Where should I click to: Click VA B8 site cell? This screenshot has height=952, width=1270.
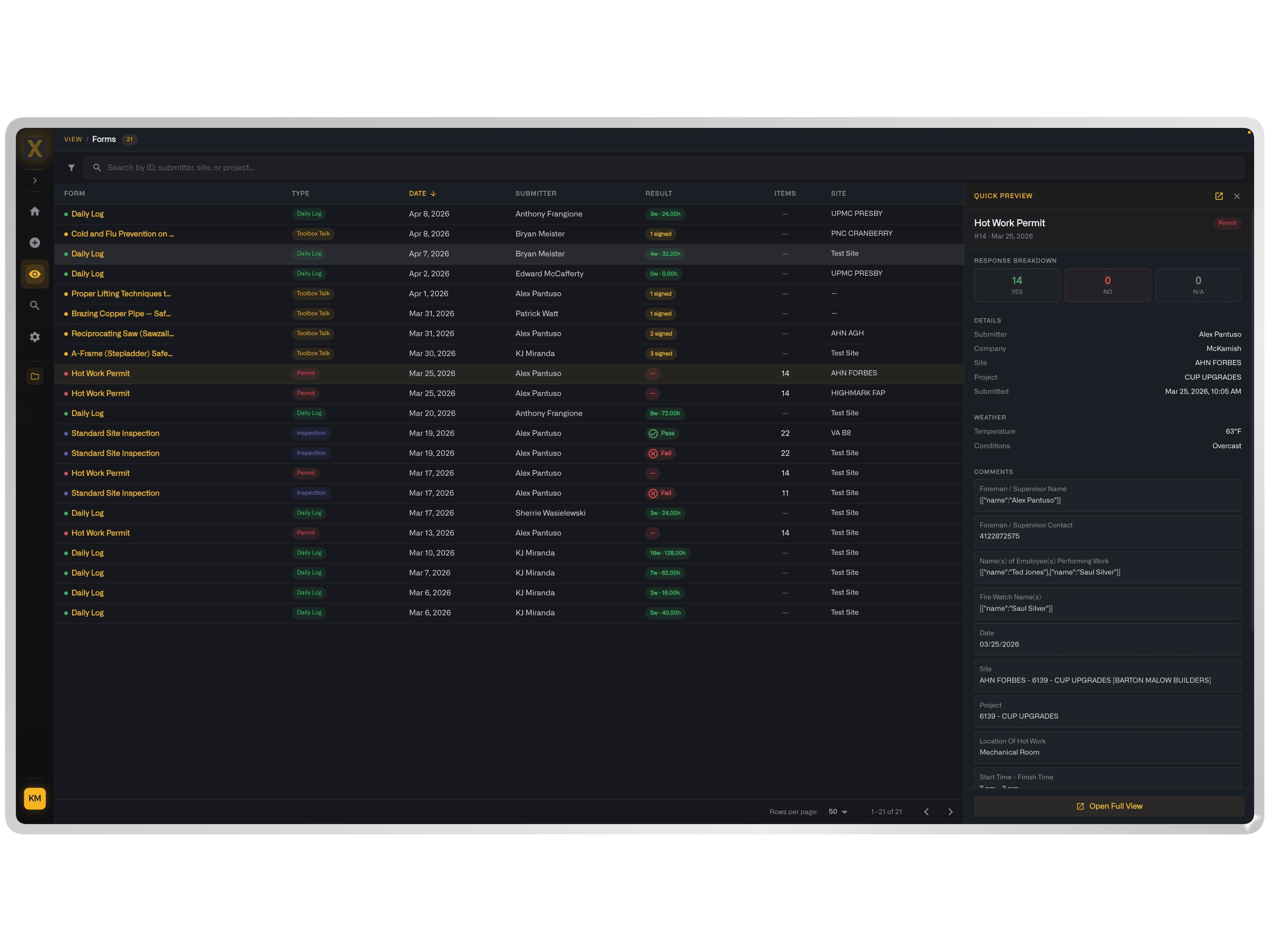840,433
